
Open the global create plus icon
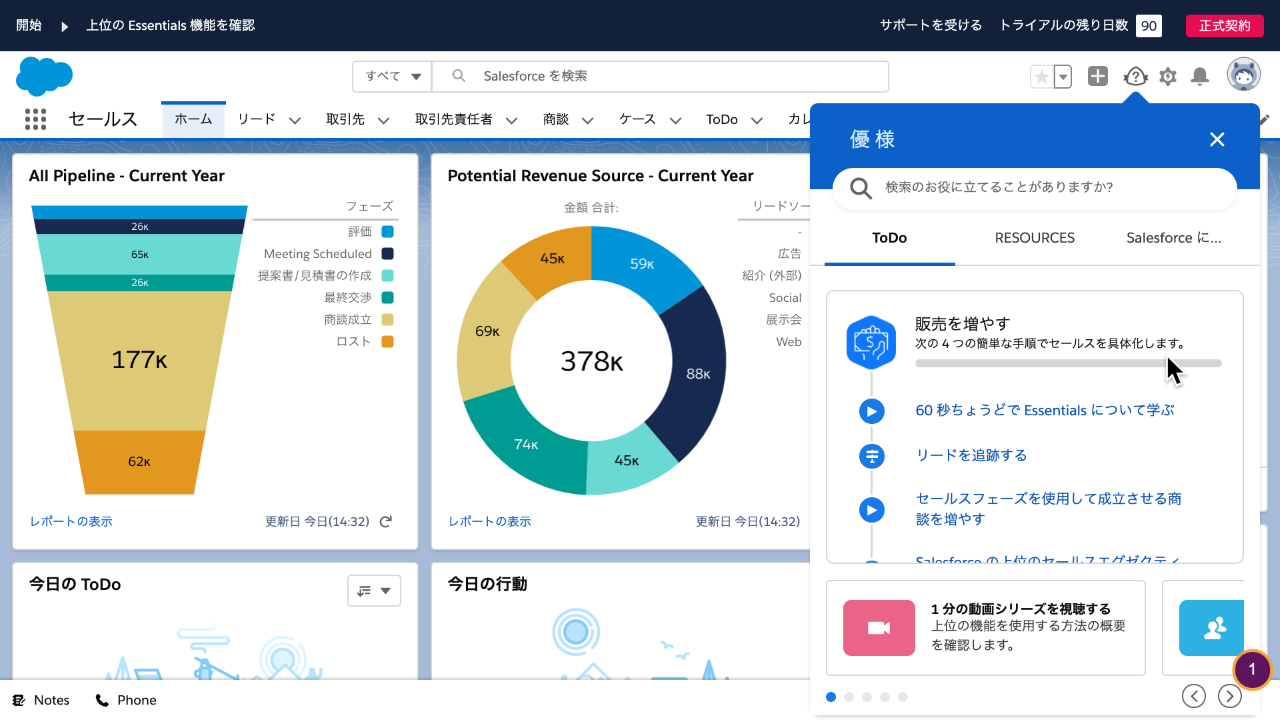(x=1098, y=76)
